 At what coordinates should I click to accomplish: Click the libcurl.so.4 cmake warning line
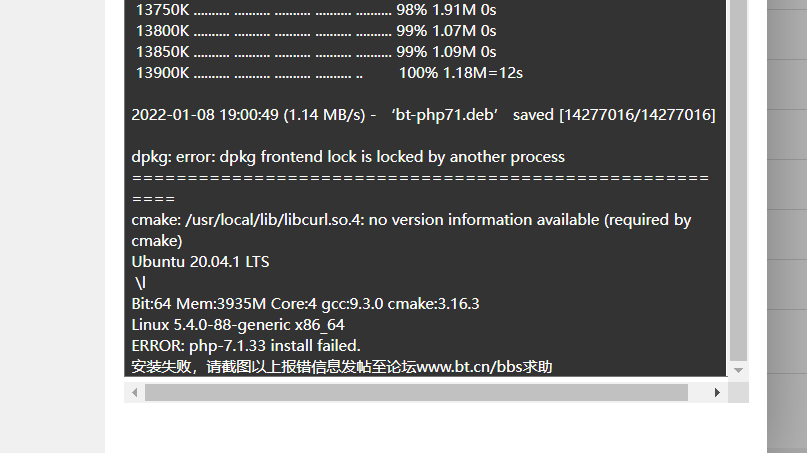pos(411,230)
